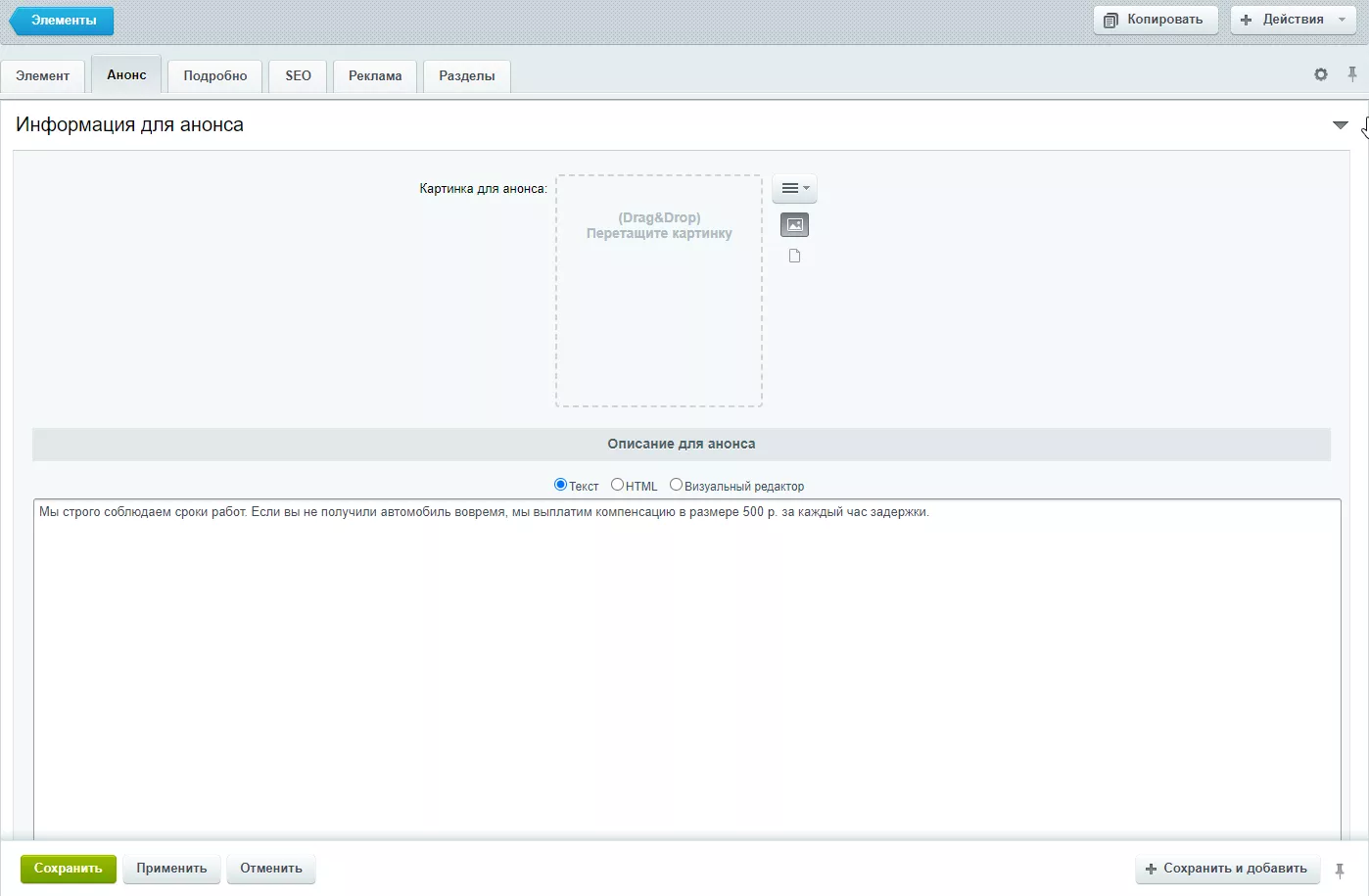Open the Действия dropdown
This screenshot has height=896, width=1369.
pos(1293,20)
